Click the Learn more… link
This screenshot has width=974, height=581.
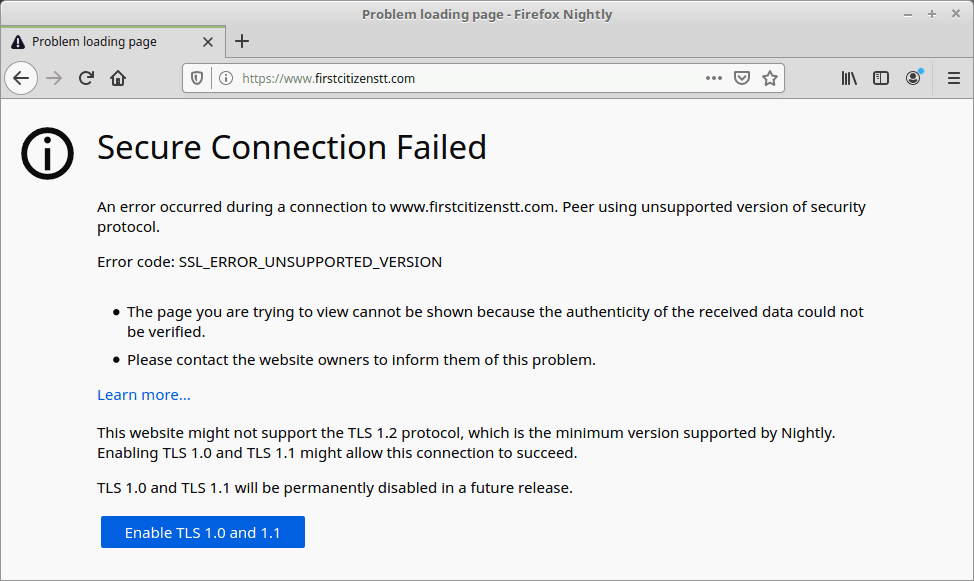click(x=143, y=395)
